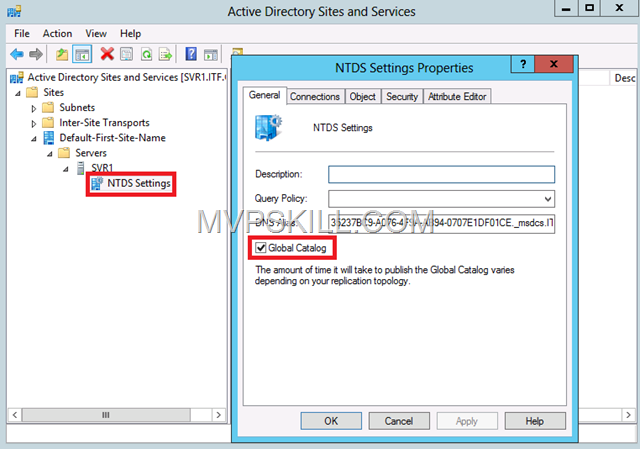Click the Up one level folder icon
640x449 pixels.
62,54
